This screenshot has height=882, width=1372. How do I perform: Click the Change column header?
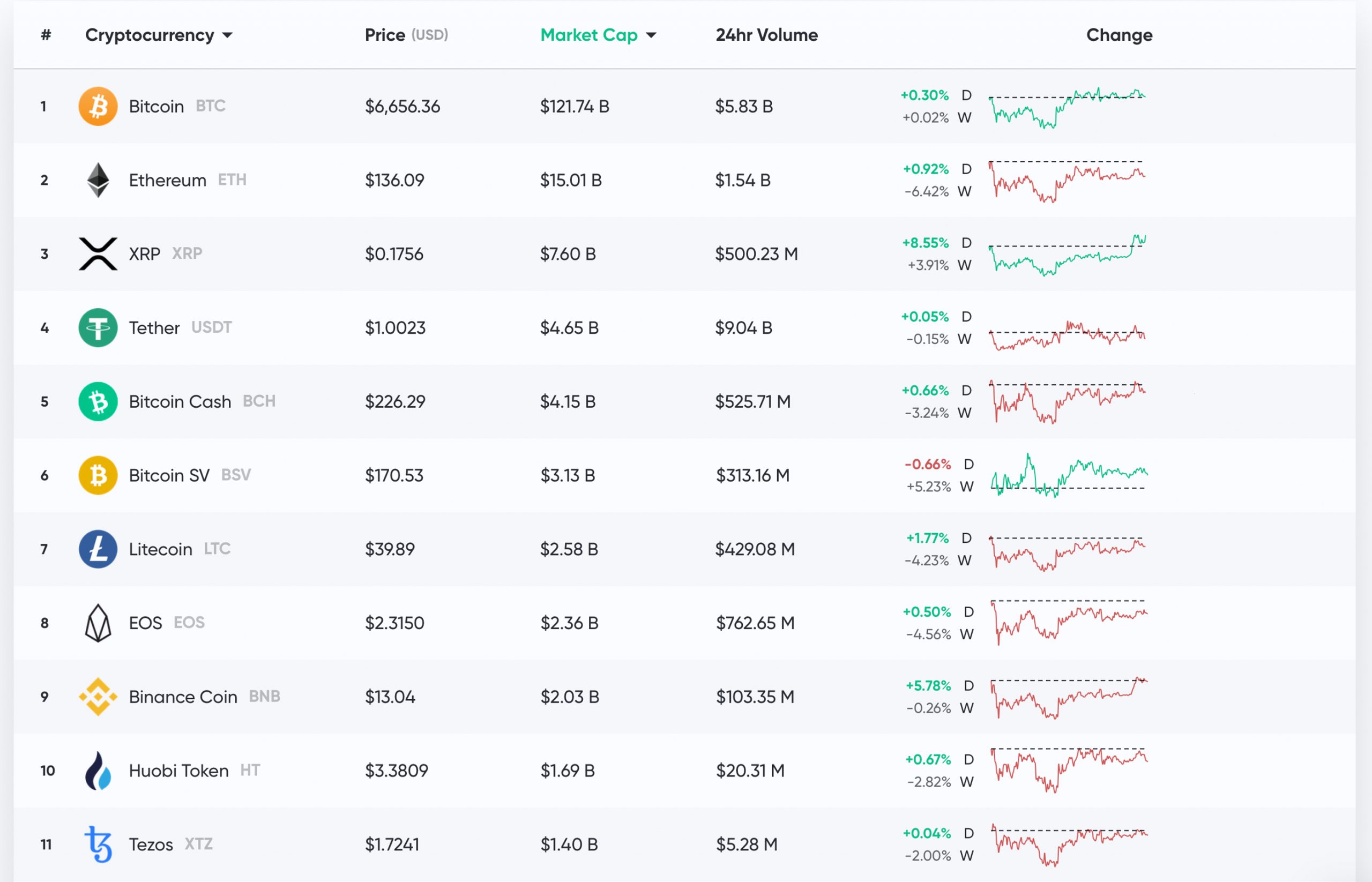[1120, 35]
